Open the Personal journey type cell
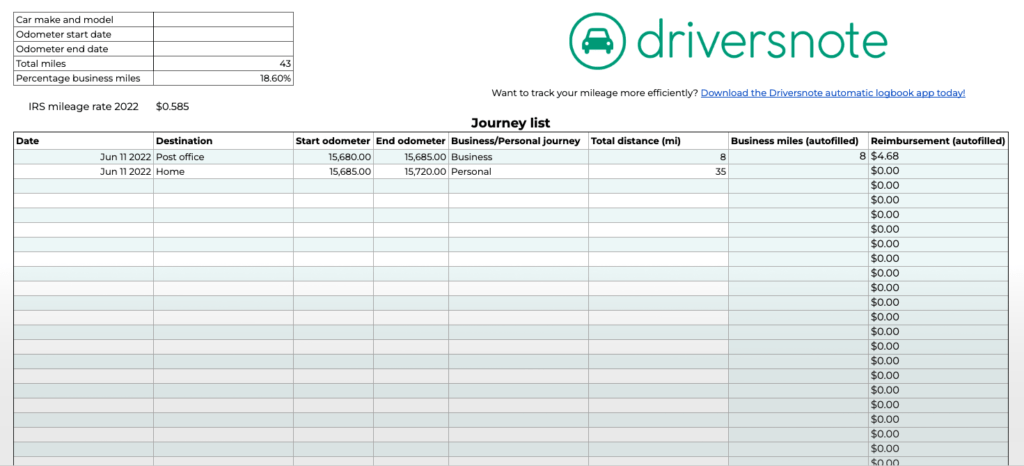 (x=518, y=171)
